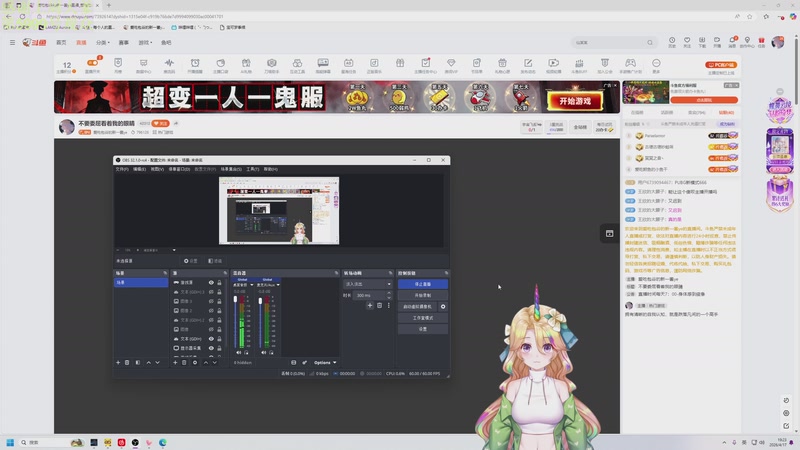
Task: Click the PC客户端 download button
Action: pos(721,65)
